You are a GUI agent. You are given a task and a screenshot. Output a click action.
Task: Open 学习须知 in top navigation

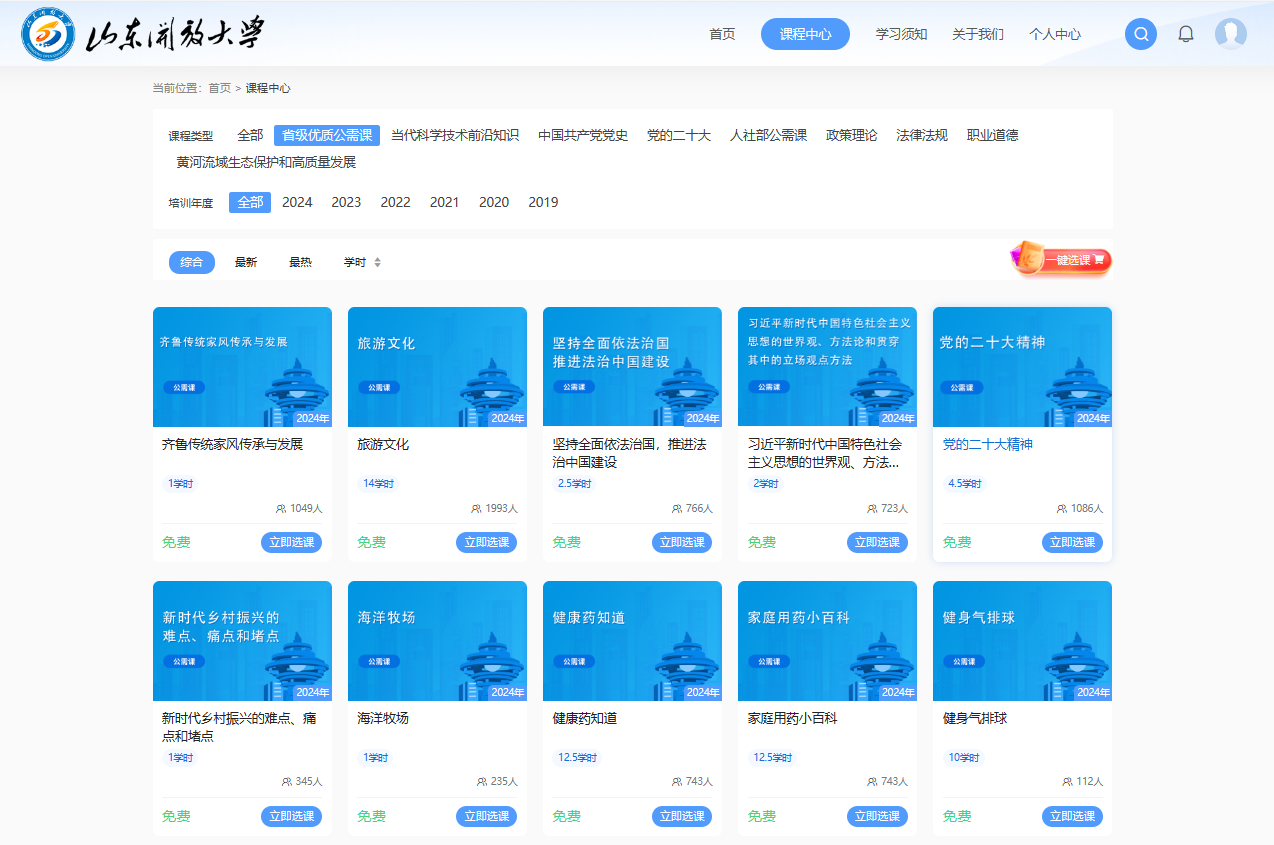[902, 34]
